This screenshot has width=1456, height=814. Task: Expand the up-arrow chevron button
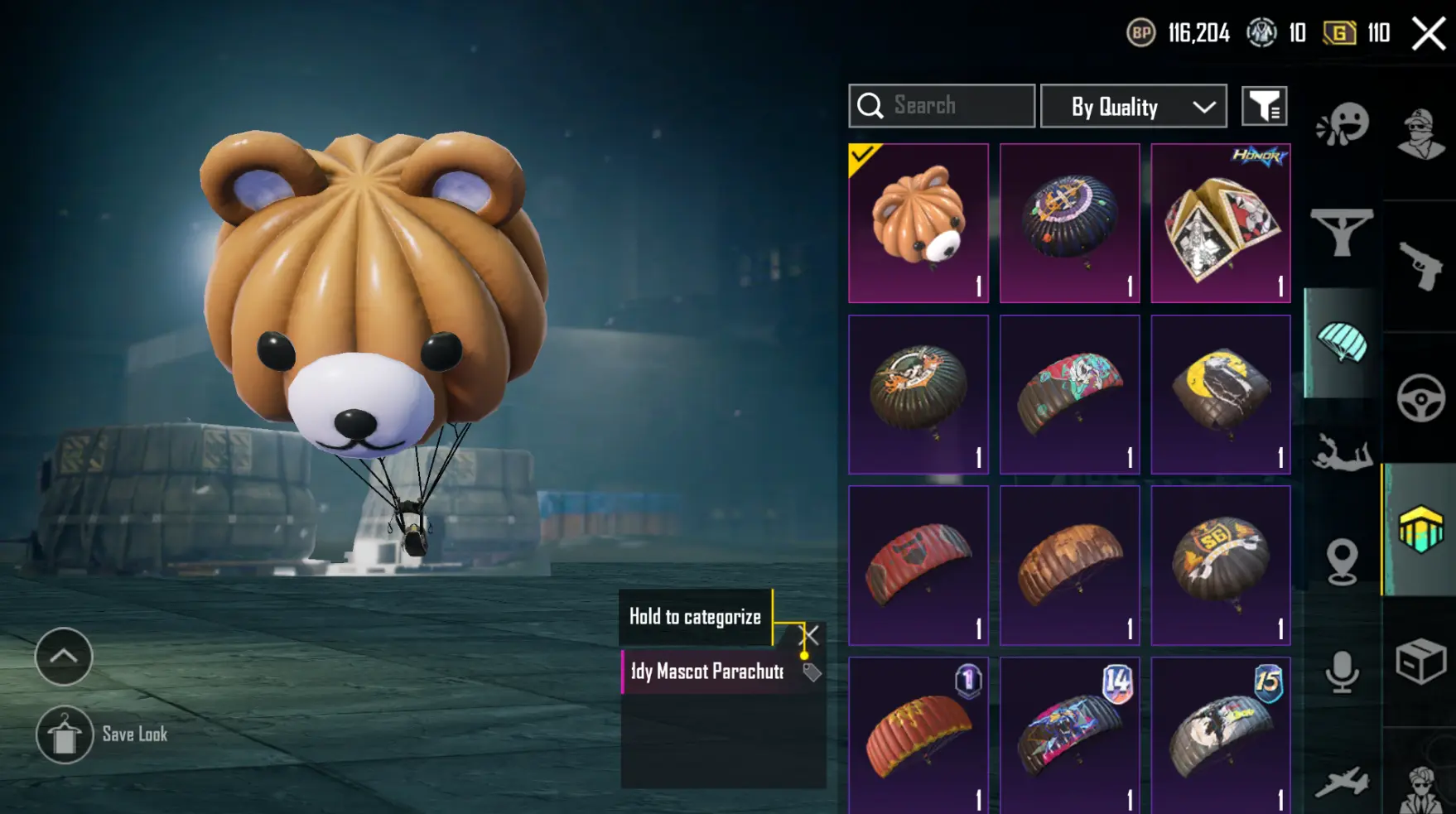tap(64, 657)
